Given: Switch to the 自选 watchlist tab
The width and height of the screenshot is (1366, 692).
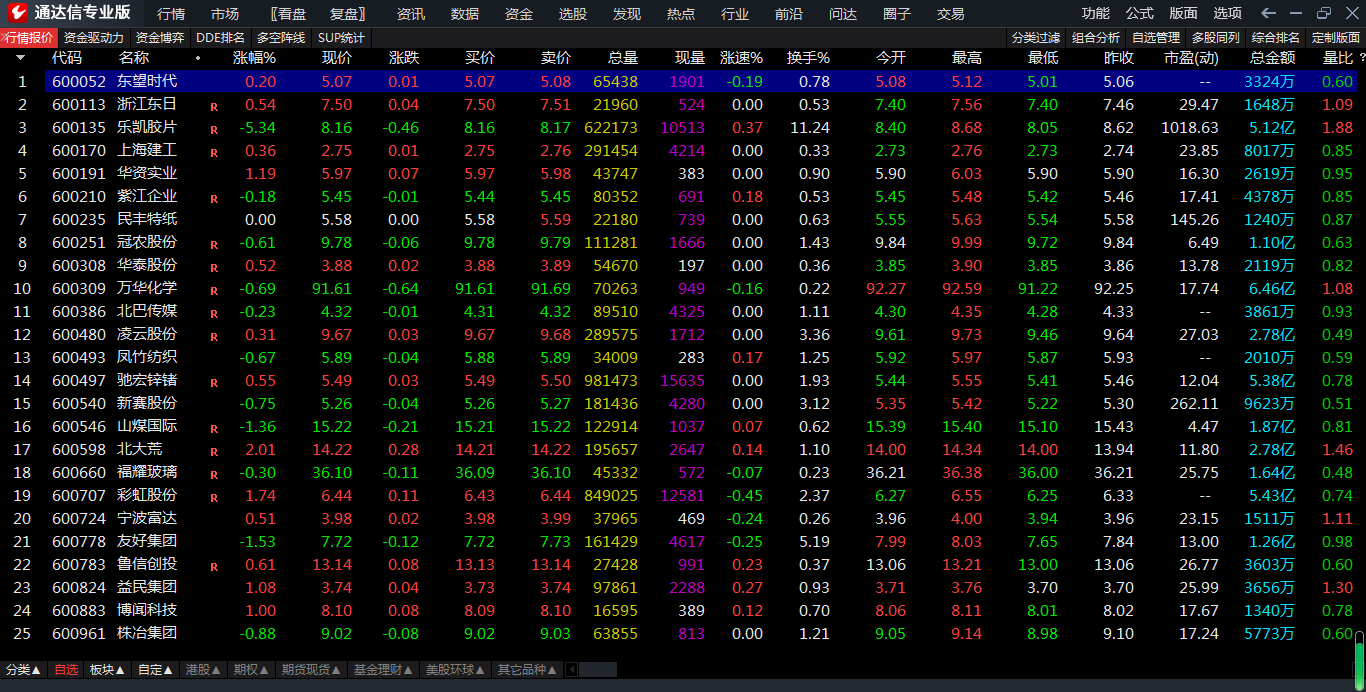Looking at the screenshot, I should coord(66,670).
